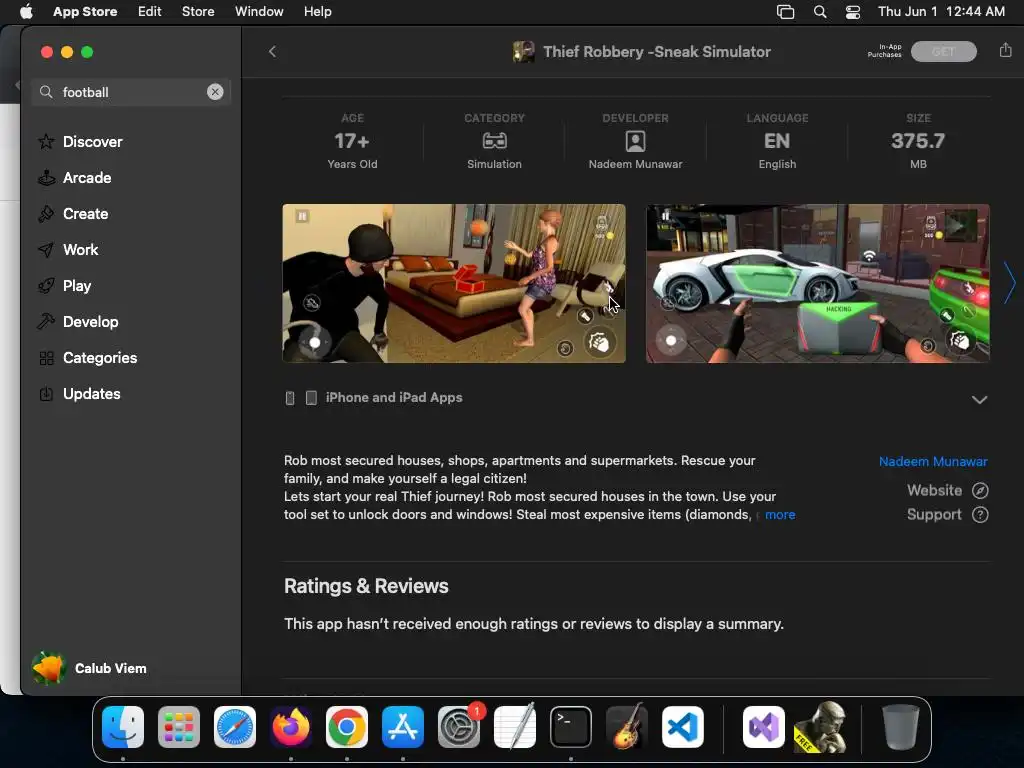
Task: Show next screenshots with right arrow
Action: pyautogui.click(x=1010, y=283)
